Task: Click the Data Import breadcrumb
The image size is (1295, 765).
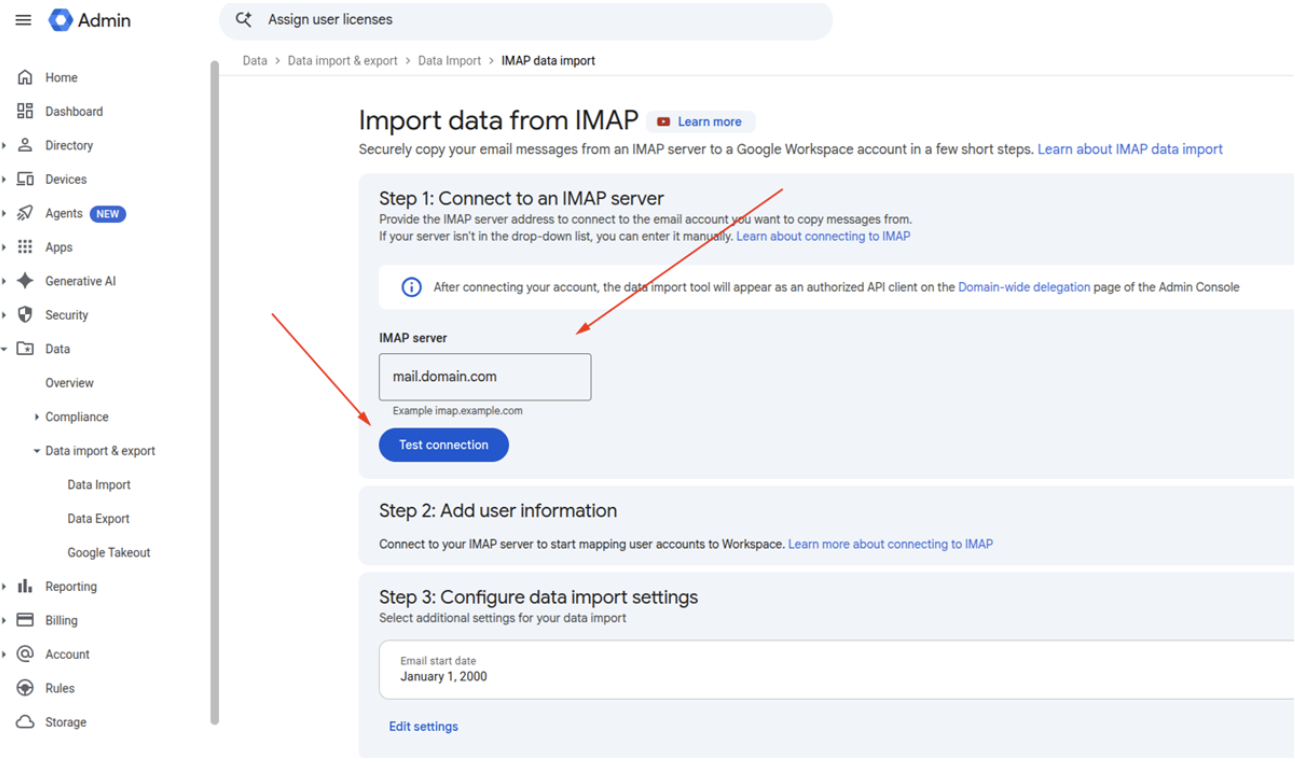Action: pos(449,61)
